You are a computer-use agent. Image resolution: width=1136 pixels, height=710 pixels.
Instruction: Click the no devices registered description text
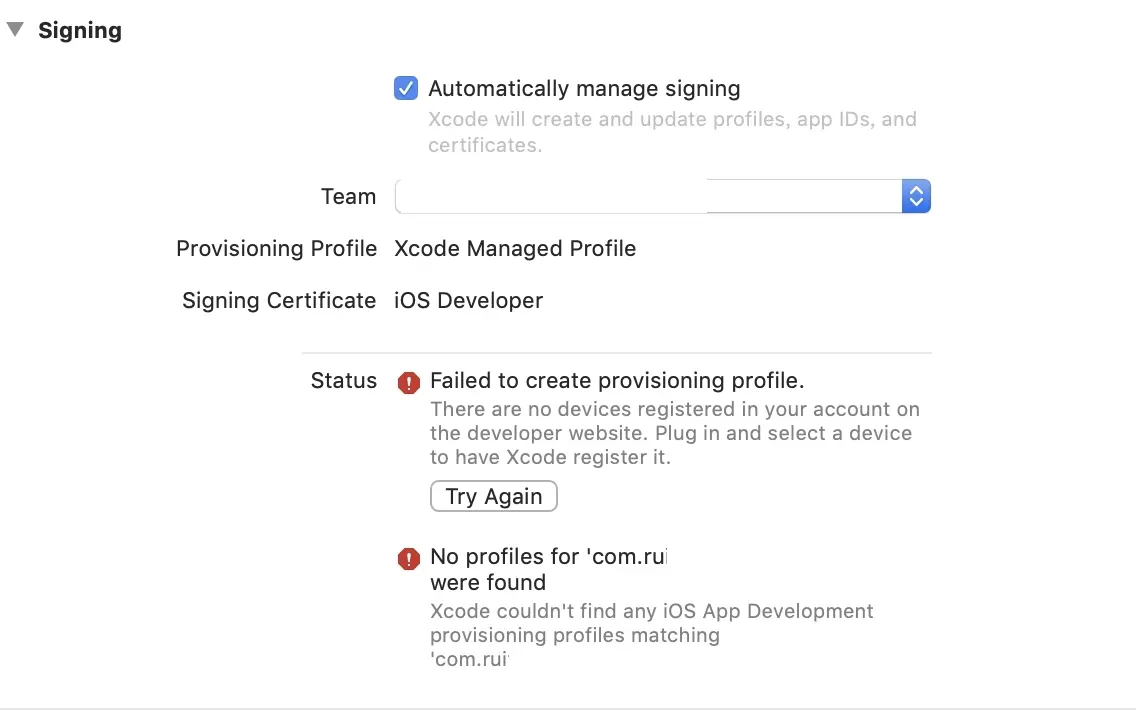(674, 434)
